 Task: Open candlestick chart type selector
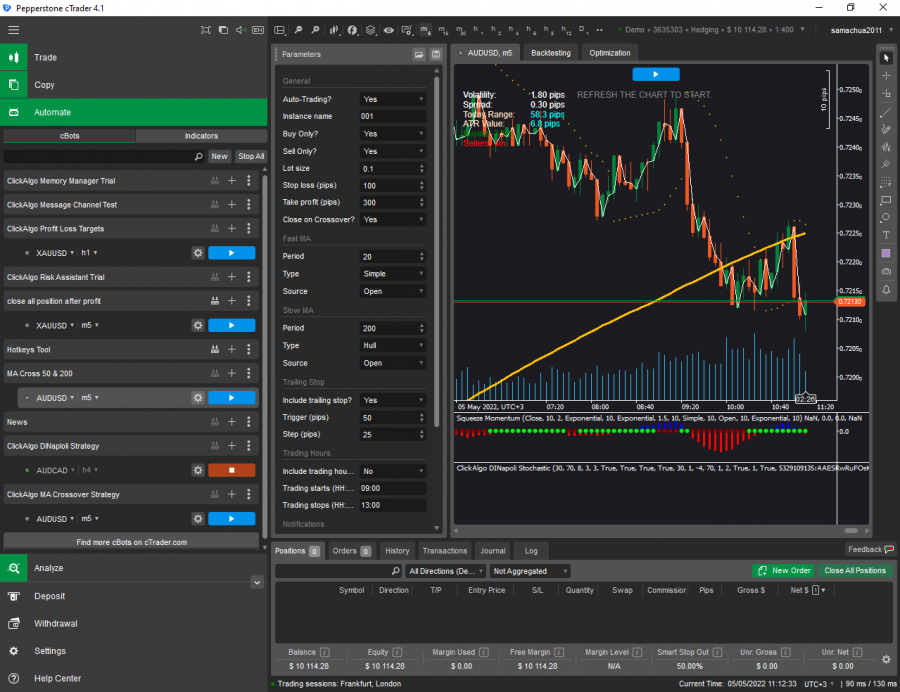(x=334, y=30)
